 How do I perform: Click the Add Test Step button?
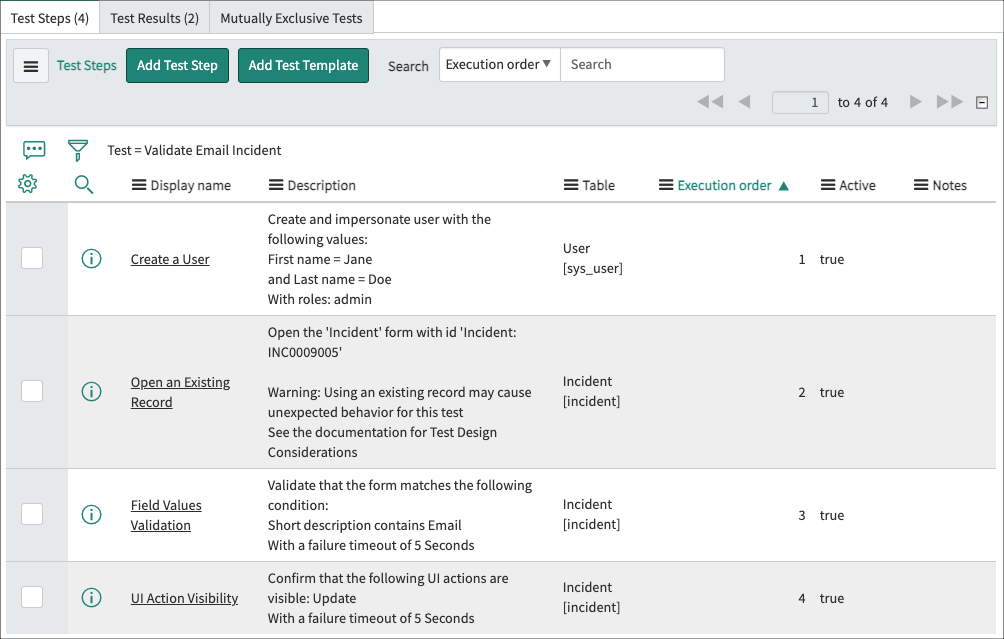pyautogui.click(x=177, y=65)
